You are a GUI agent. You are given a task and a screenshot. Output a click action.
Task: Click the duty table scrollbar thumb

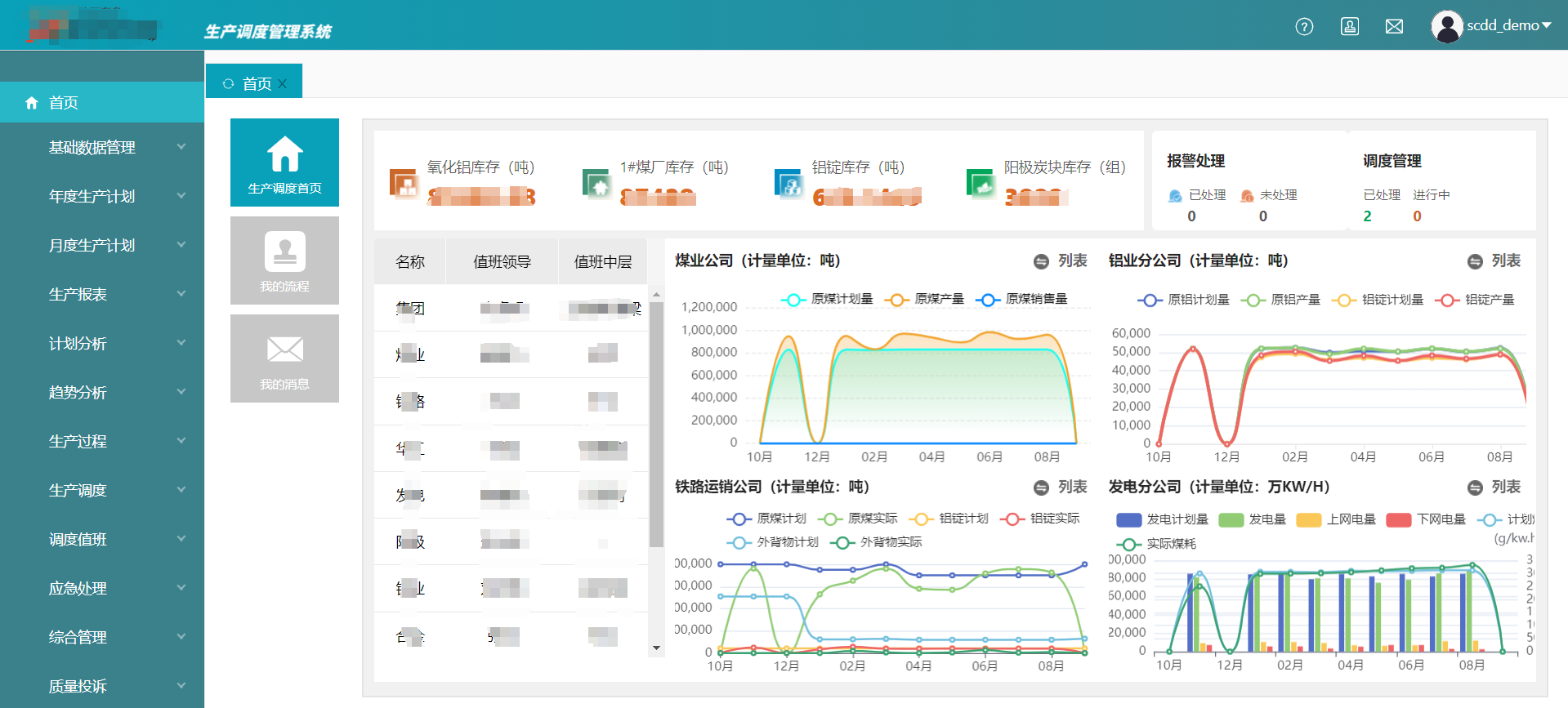click(x=656, y=424)
